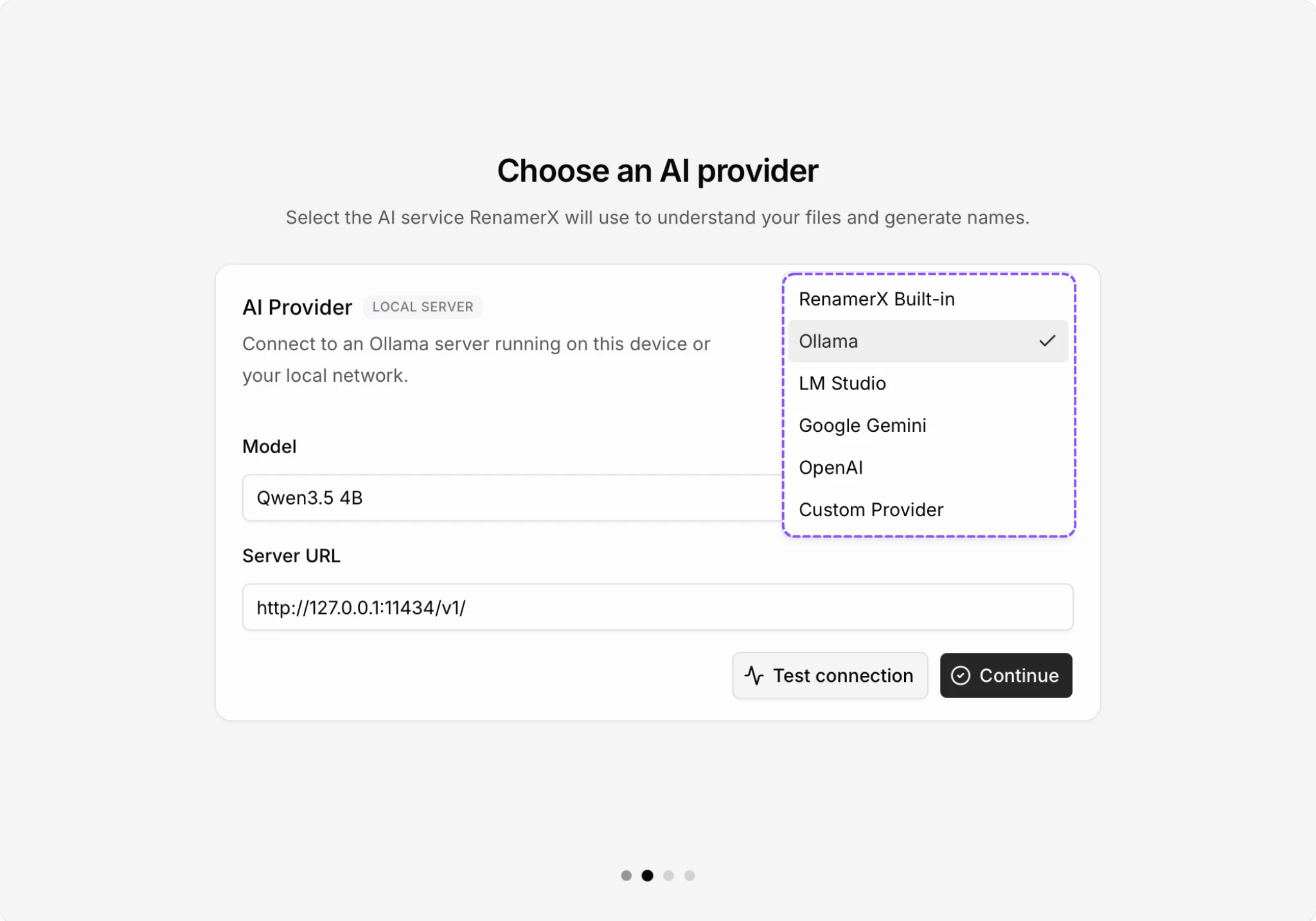Click the checkmark icon beside Ollama

(x=1047, y=341)
